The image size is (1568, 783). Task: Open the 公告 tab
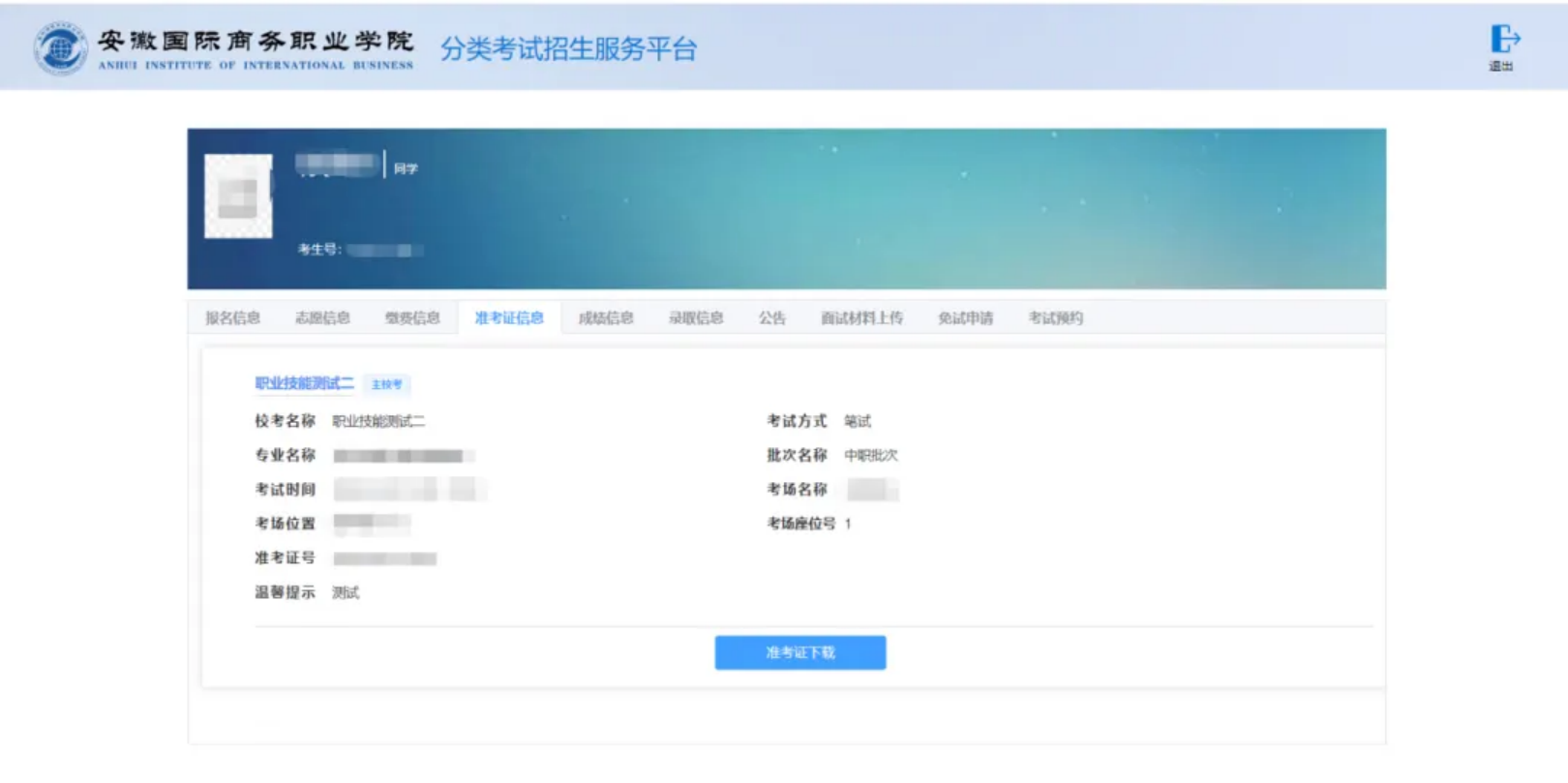click(771, 317)
